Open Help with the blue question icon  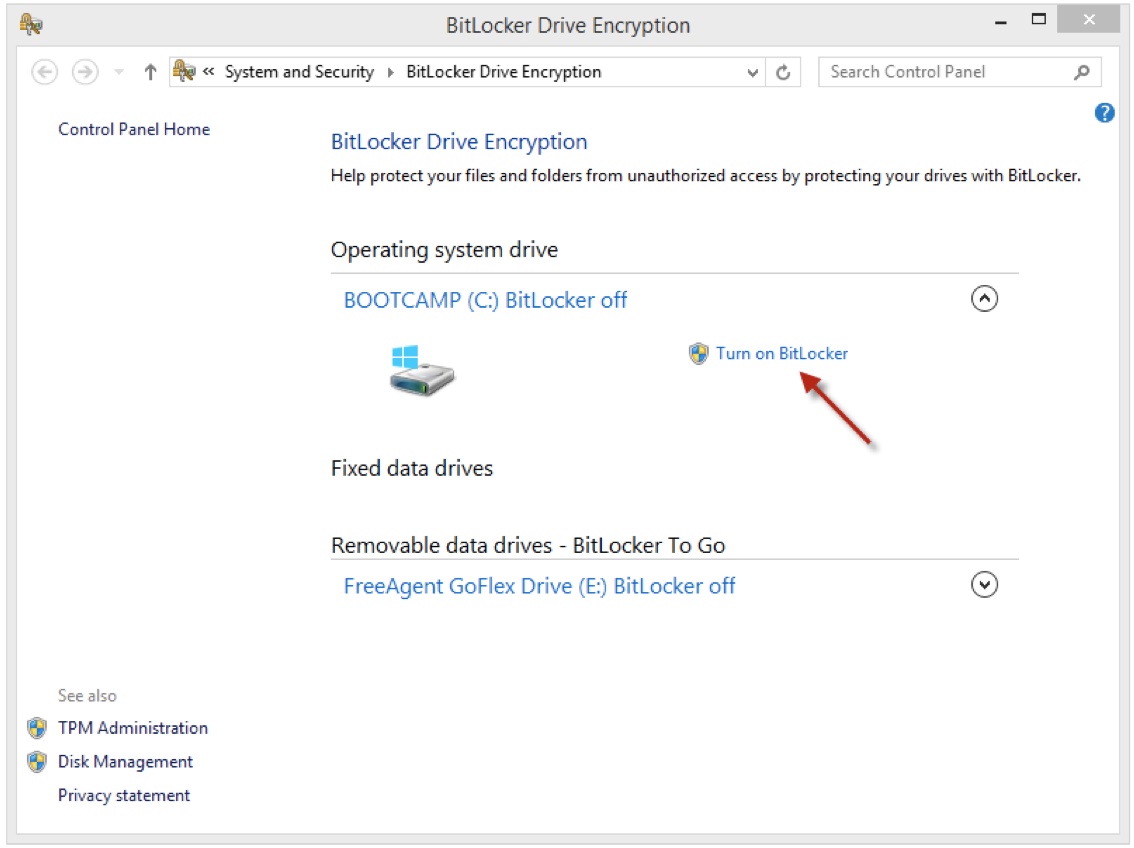[x=1104, y=113]
